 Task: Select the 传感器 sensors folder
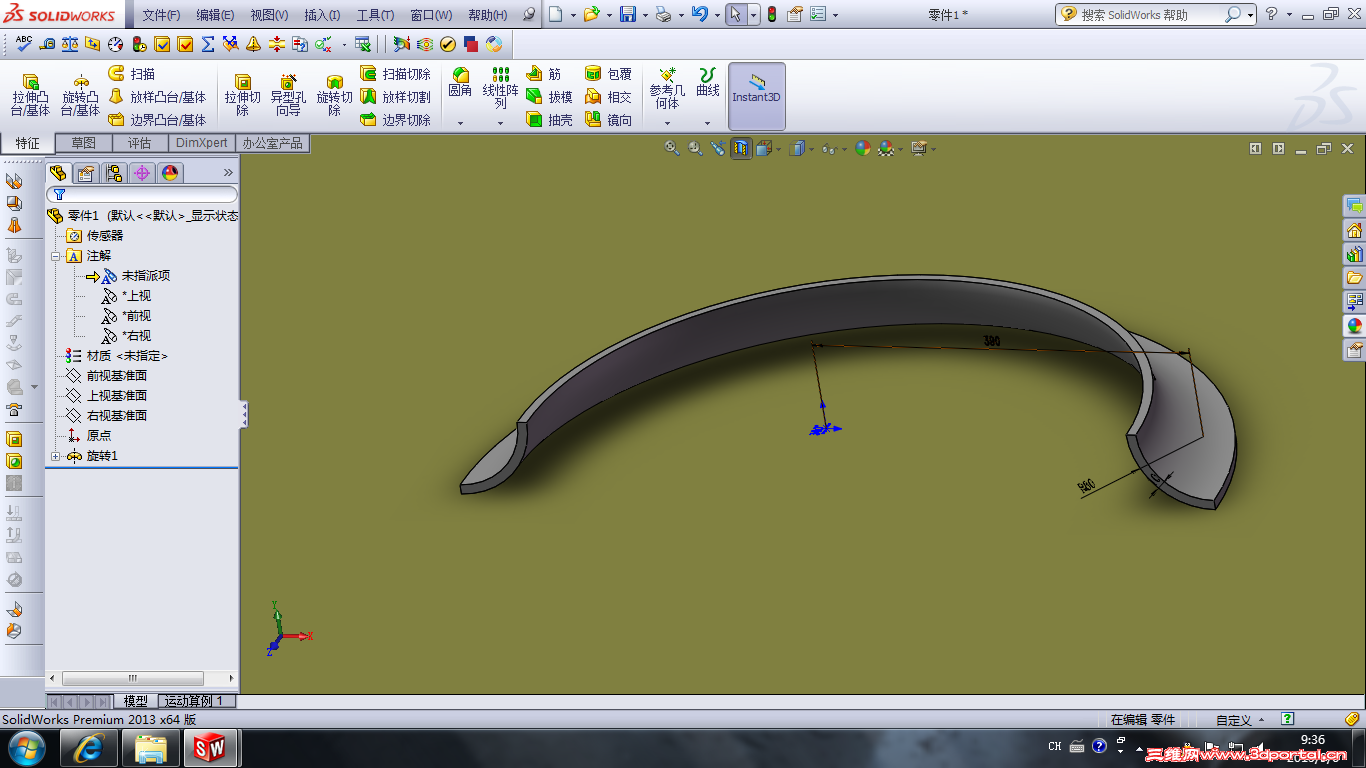95,236
